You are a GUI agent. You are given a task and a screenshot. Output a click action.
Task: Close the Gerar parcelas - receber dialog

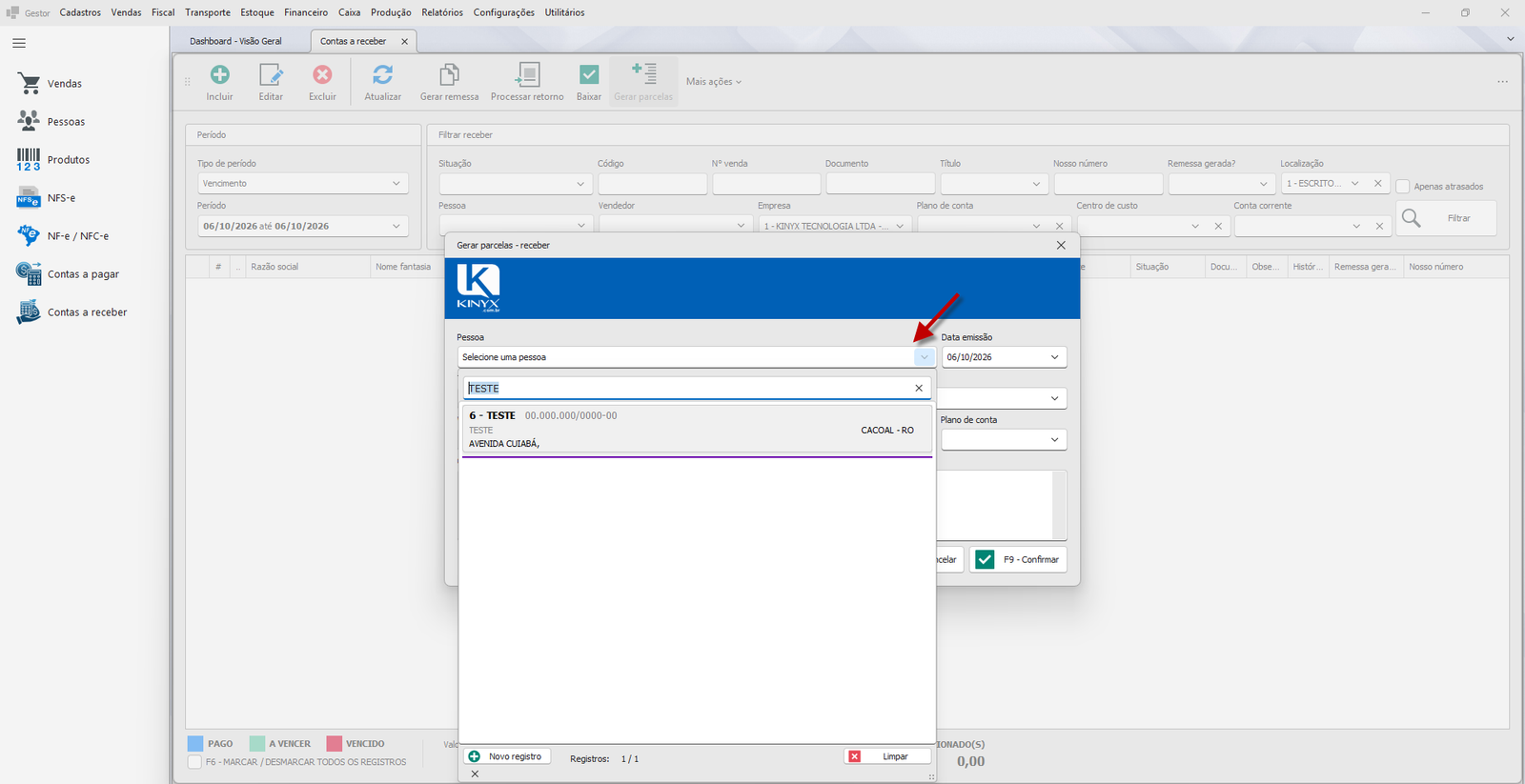[1061, 245]
